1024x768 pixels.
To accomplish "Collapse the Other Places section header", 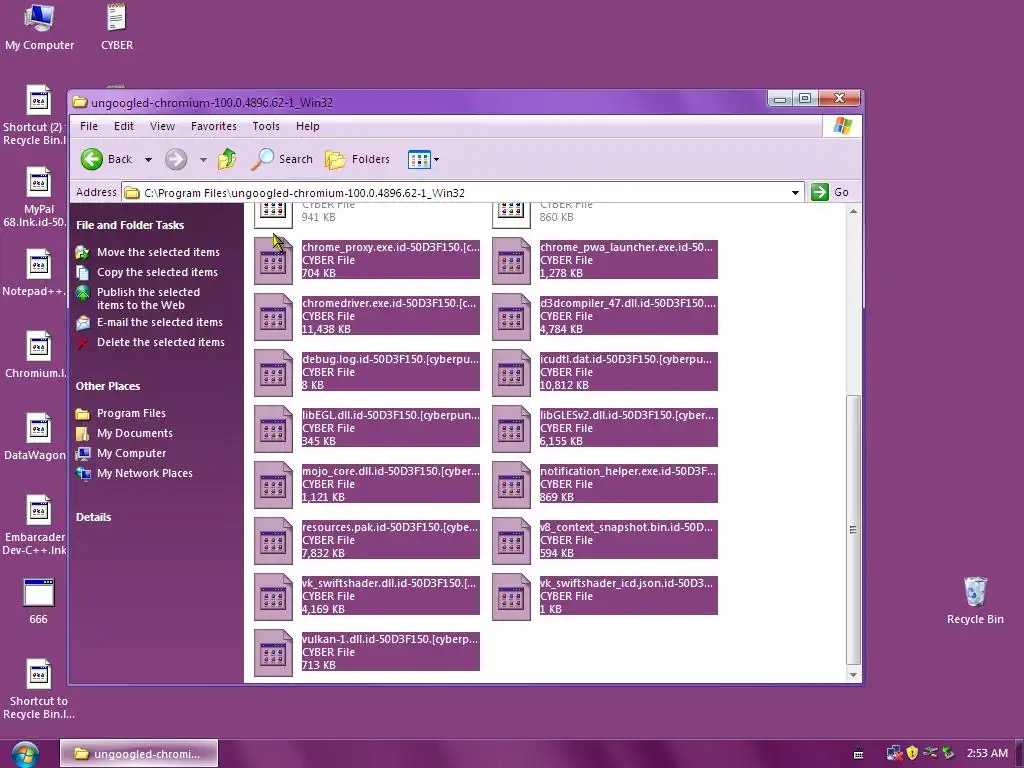I will [108, 386].
